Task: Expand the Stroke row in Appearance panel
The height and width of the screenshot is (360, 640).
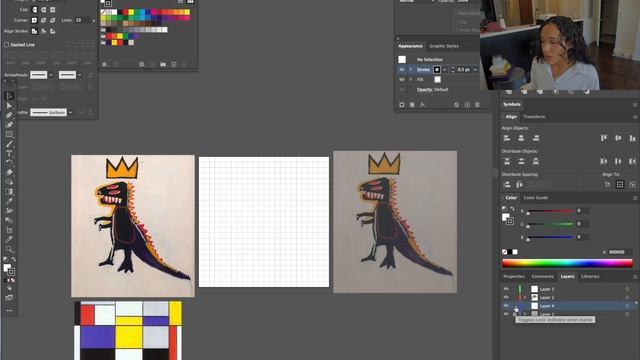Action: point(411,70)
